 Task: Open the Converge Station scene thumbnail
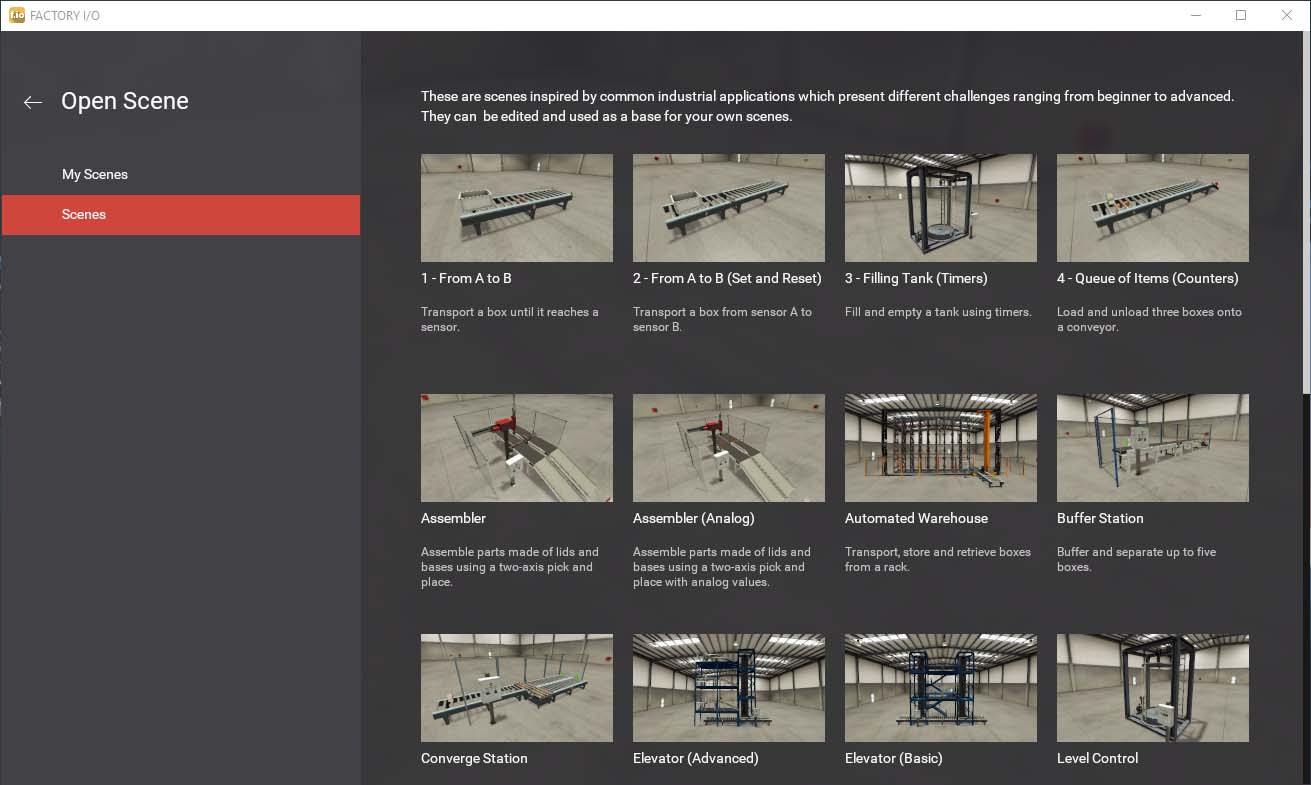click(x=517, y=688)
